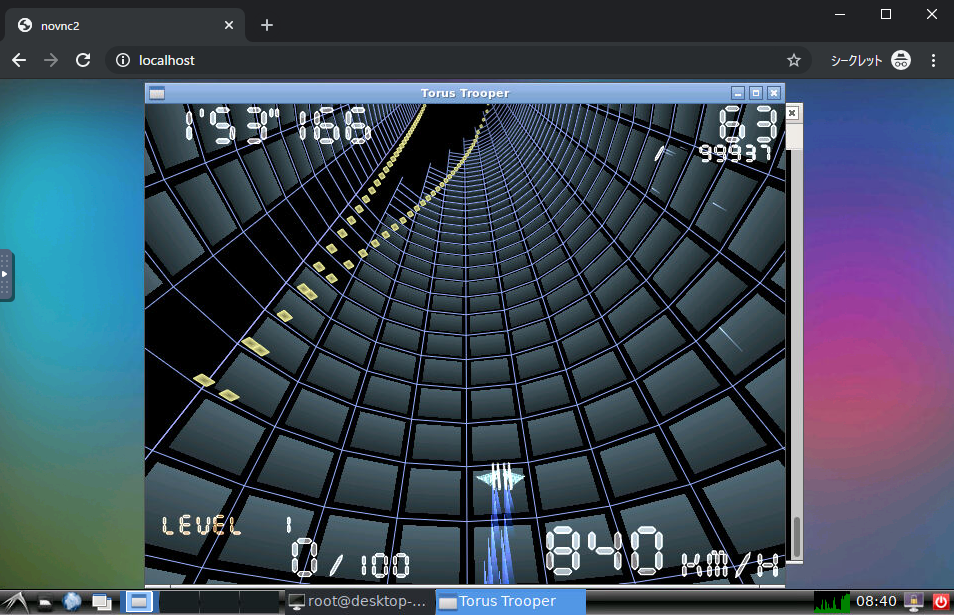The width and height of the screenshot is (954, 615).
Task: Click the 99937 score display
Action: point(734,153)
